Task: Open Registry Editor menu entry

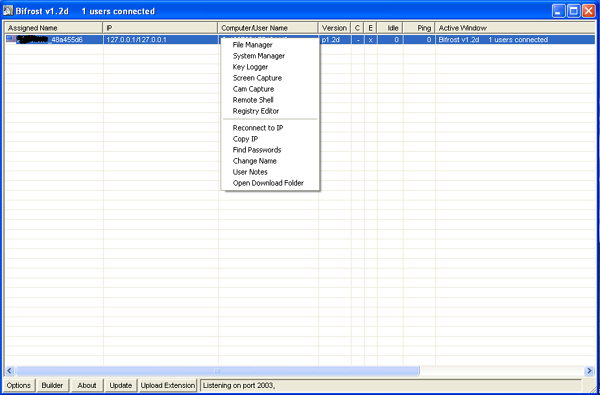Action: click(270, 111)
